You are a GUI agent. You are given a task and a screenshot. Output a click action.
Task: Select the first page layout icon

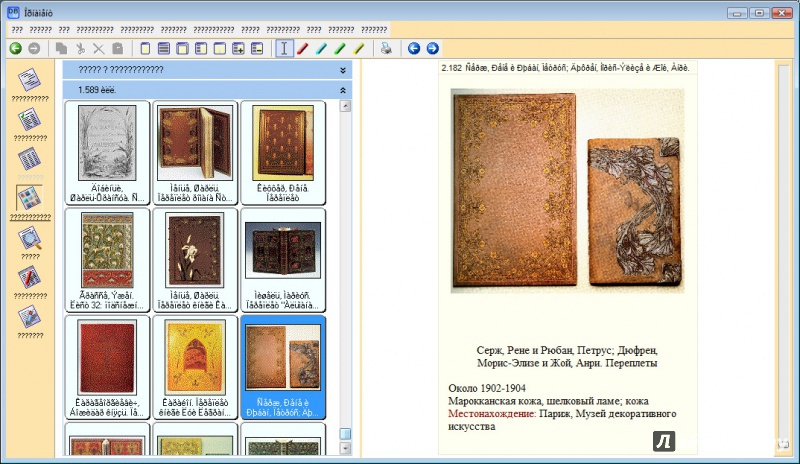(145, 48)
